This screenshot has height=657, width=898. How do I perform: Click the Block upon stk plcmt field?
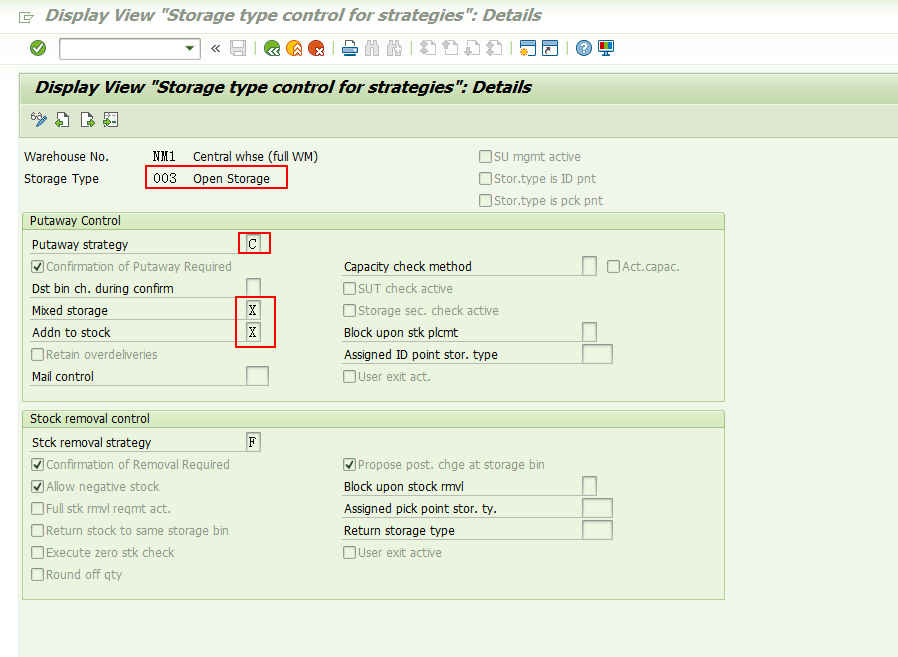(589, 332)
